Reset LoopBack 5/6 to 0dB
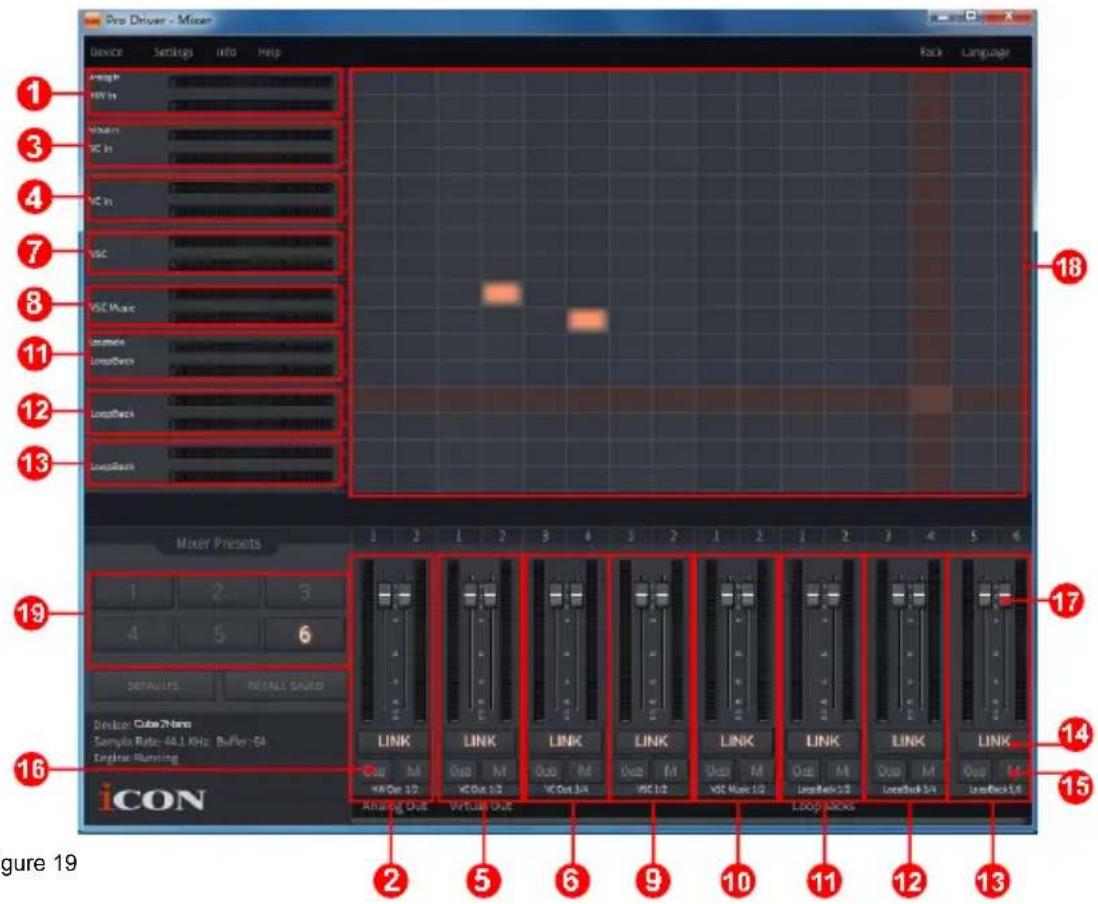The height and width of the screenshot is (904, 1098). (x=975, y=771)
